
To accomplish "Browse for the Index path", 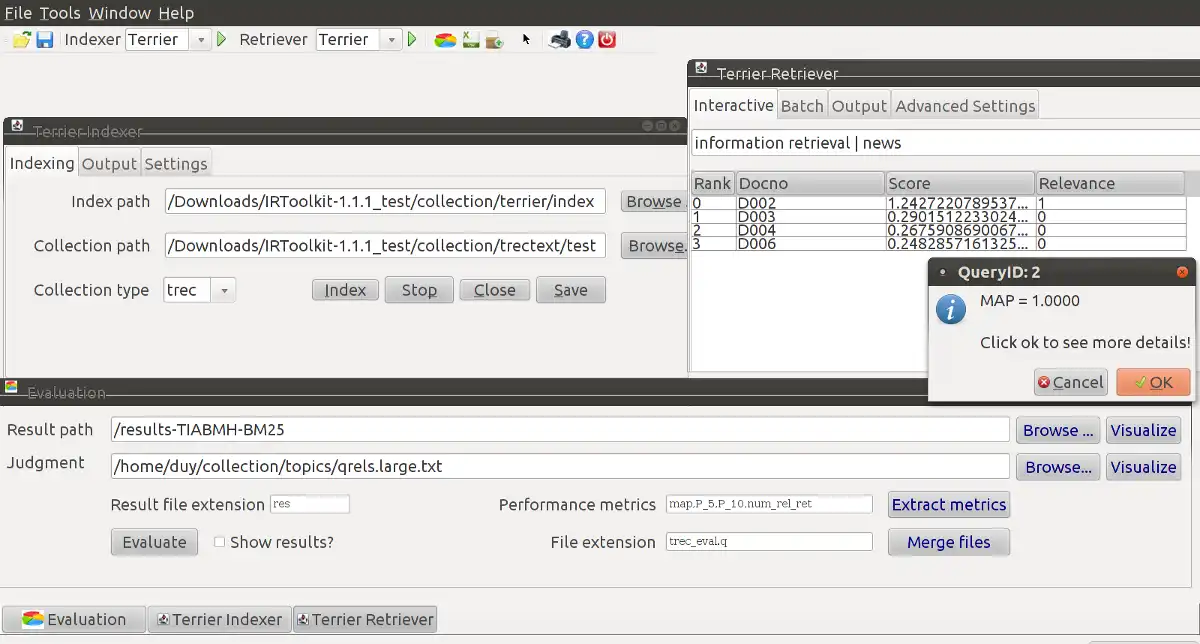I will point(653,201).
